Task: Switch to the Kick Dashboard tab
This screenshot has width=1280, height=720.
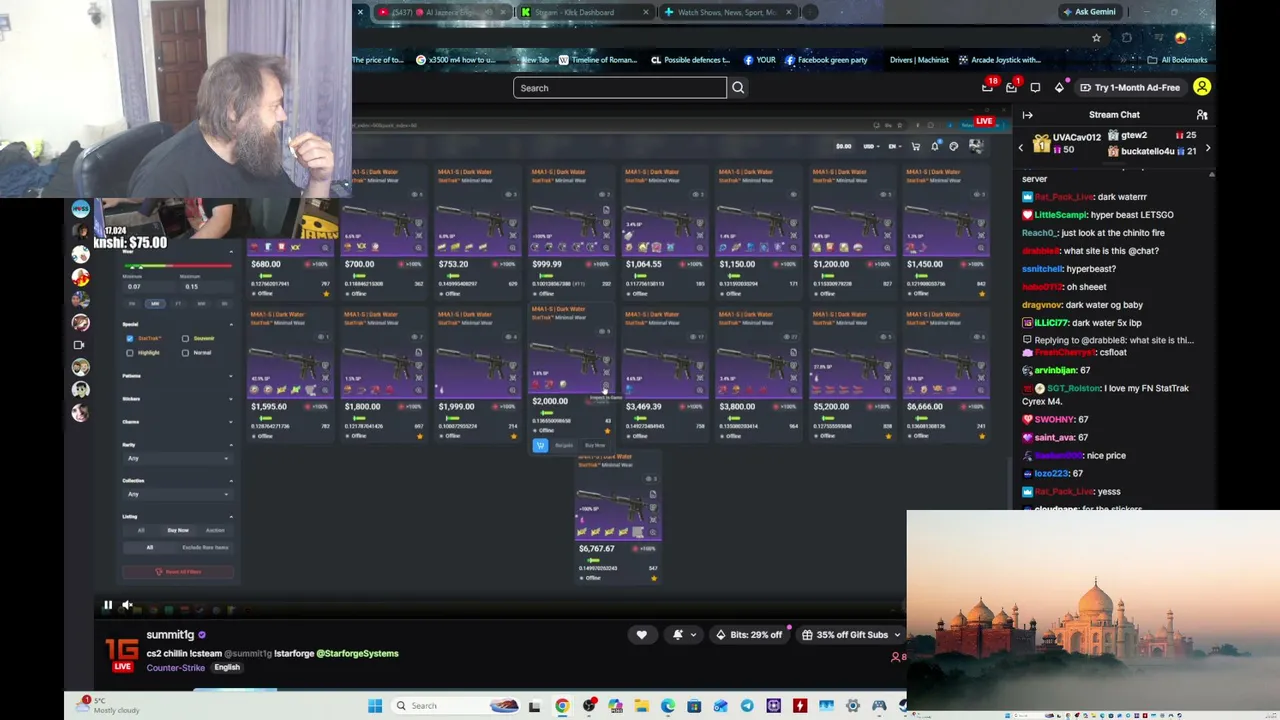Action: (x=585, y=12)
